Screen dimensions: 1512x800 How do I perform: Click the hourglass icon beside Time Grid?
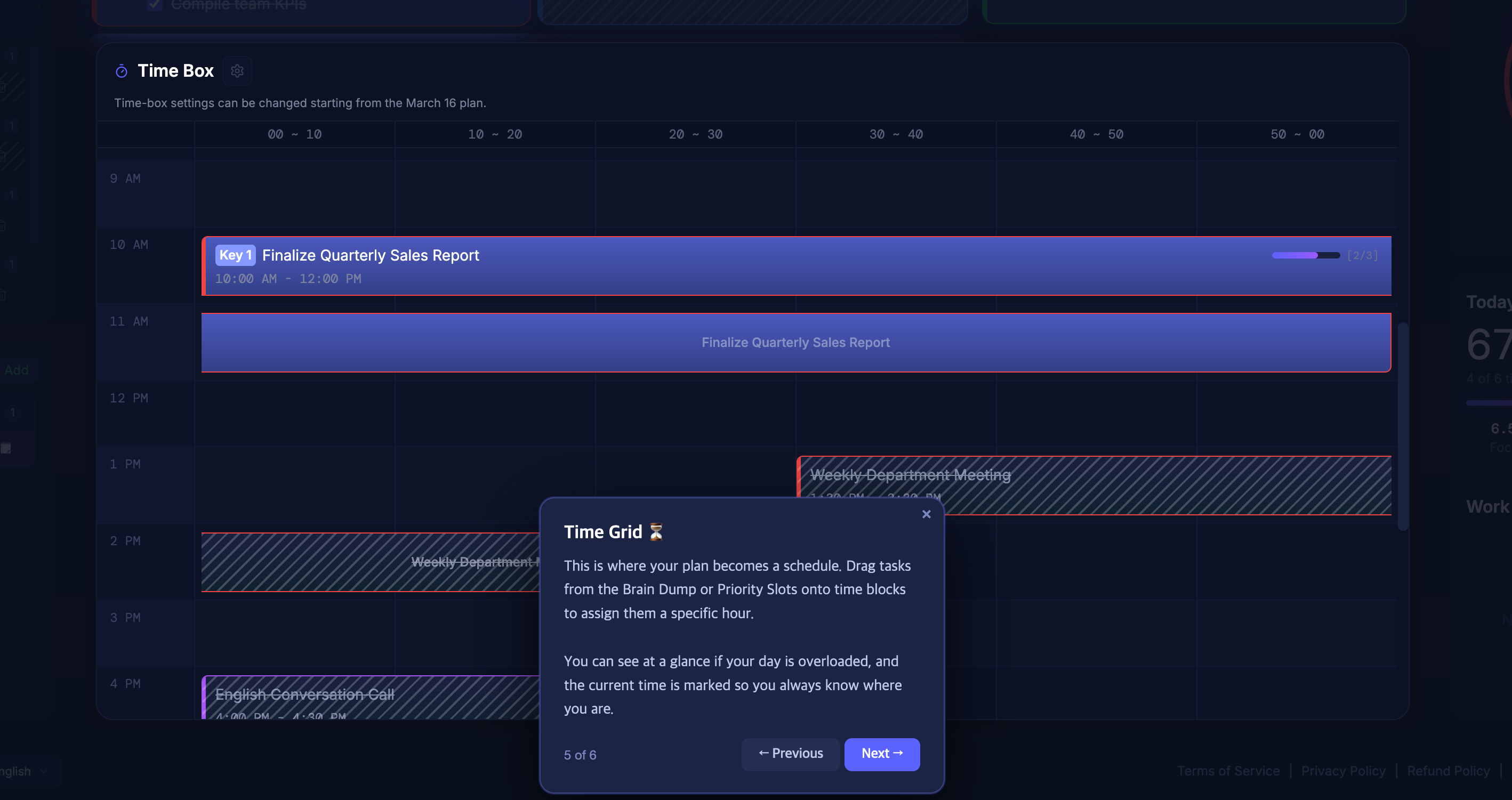[x=656, y=532]
